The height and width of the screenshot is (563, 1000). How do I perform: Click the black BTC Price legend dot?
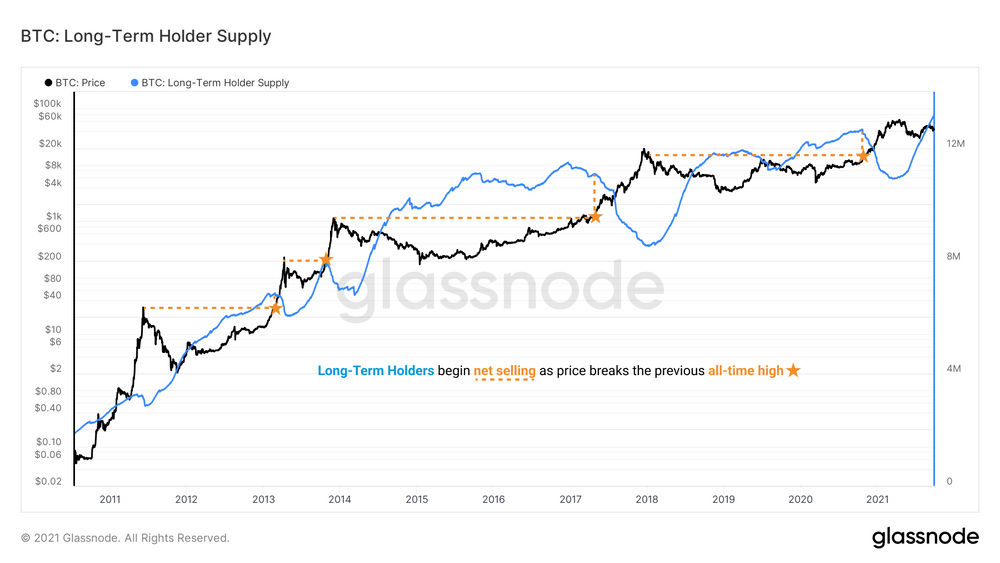tap(48, 83)
